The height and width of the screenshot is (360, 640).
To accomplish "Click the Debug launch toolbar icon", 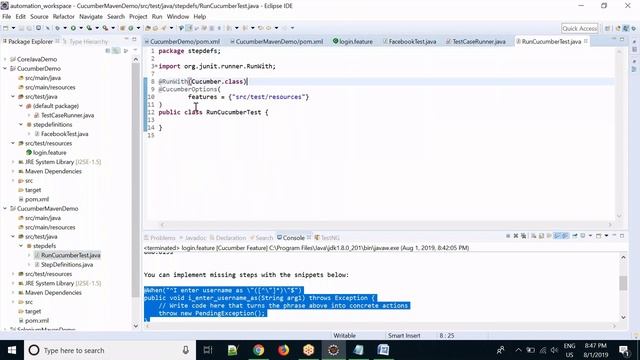I will pos(58,28).
